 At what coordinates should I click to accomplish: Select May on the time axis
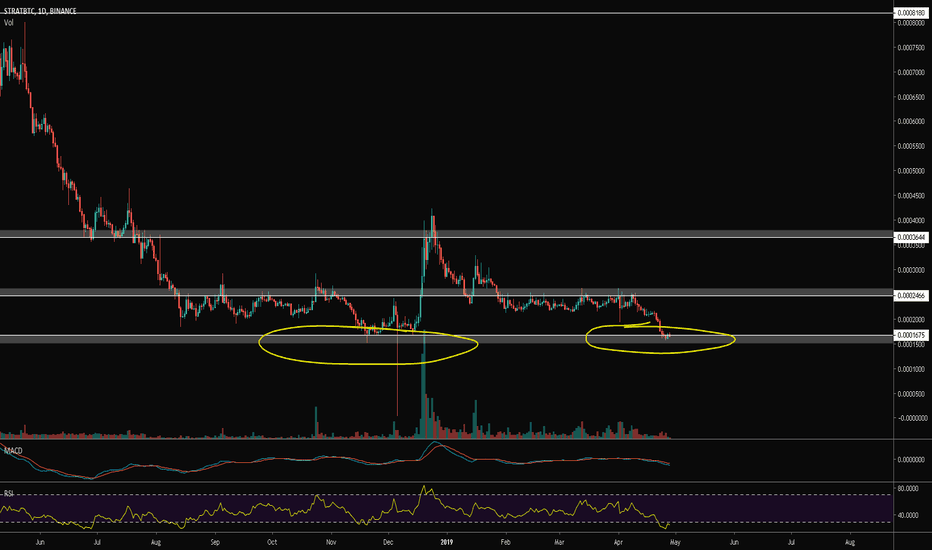(675, 542)
